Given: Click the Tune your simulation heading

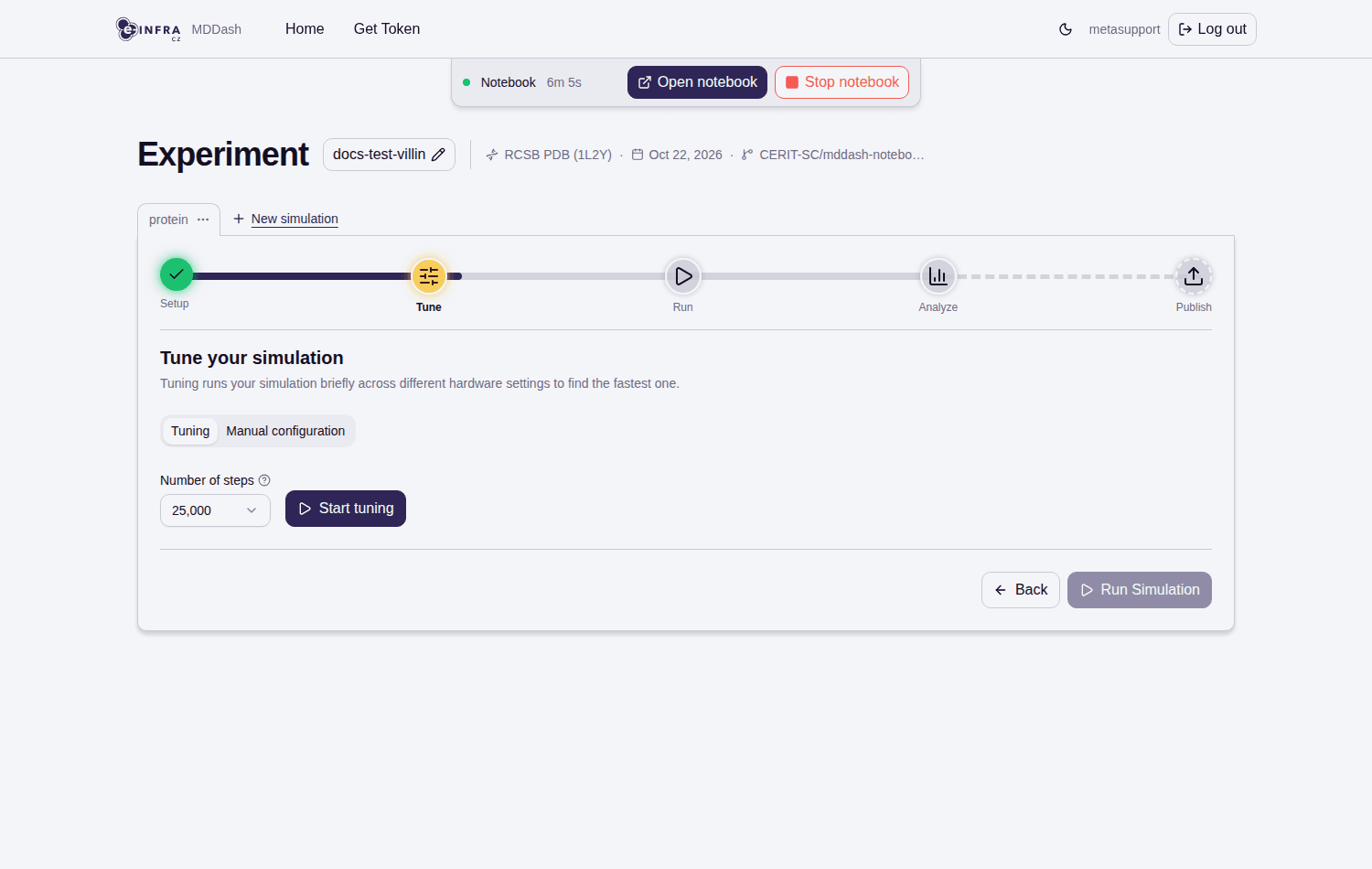Looking at the screenshot, I should coord(252,358).
